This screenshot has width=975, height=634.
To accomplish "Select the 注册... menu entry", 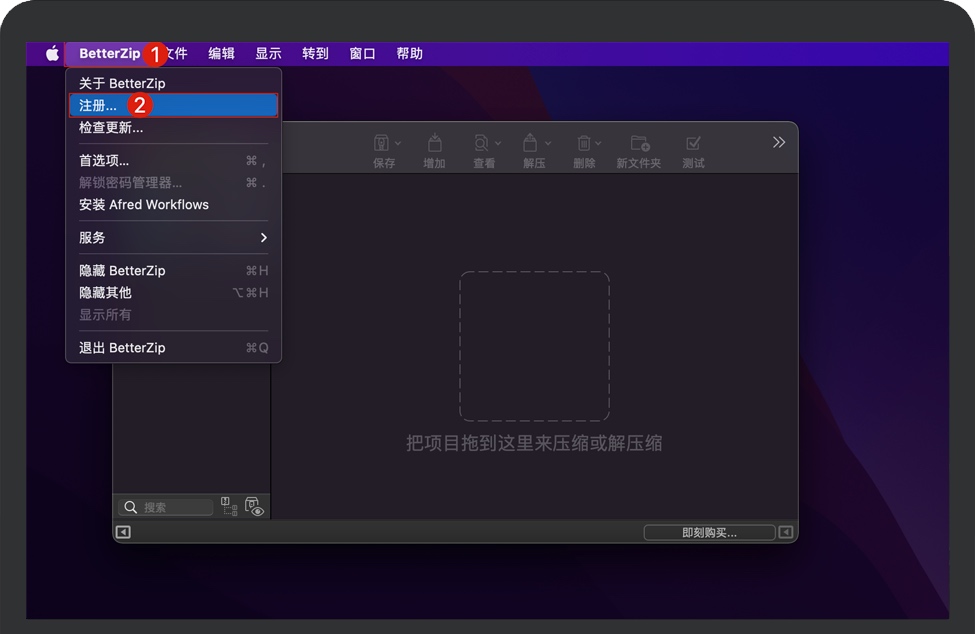I will [173, 105].
